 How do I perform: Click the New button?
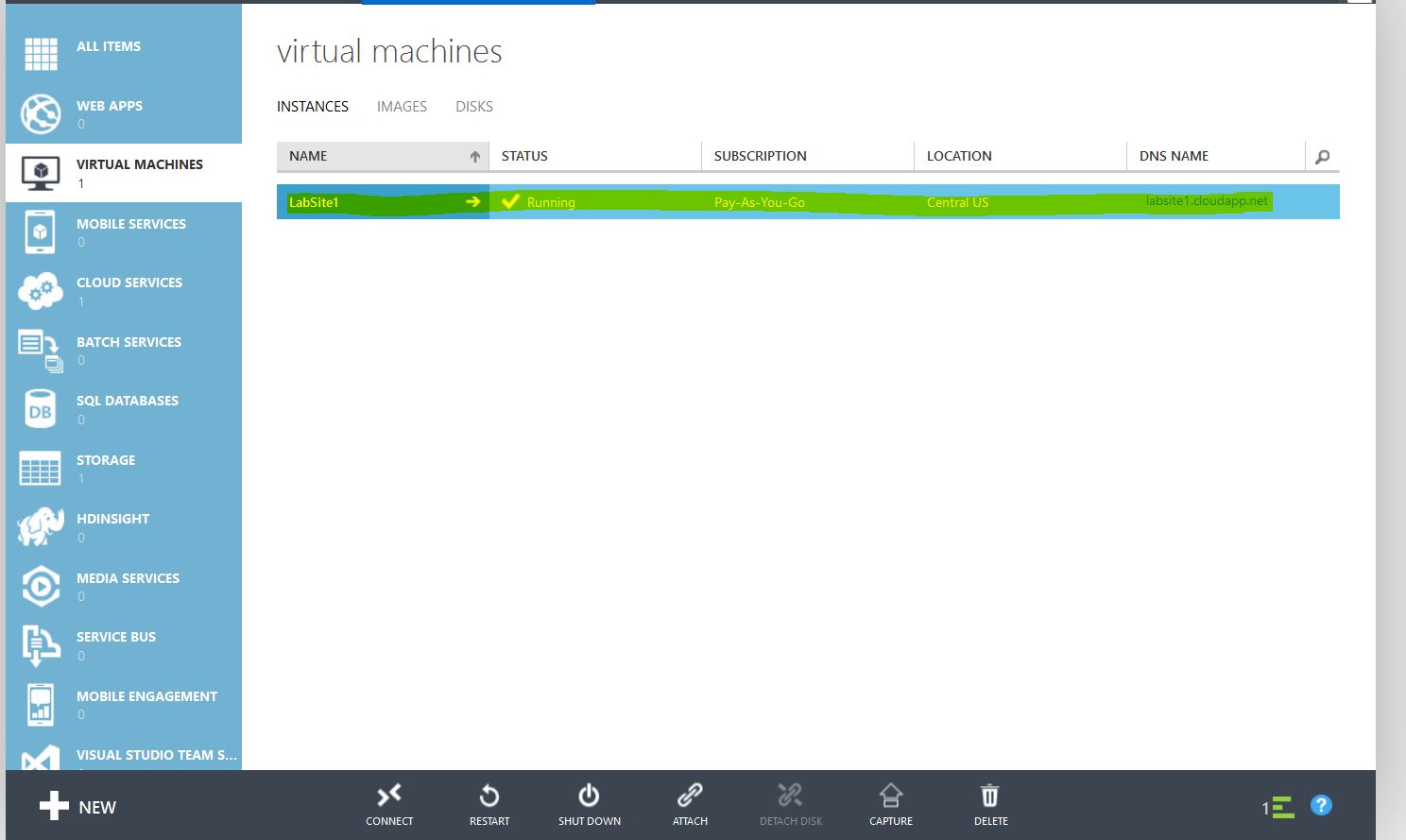[77, 807]
